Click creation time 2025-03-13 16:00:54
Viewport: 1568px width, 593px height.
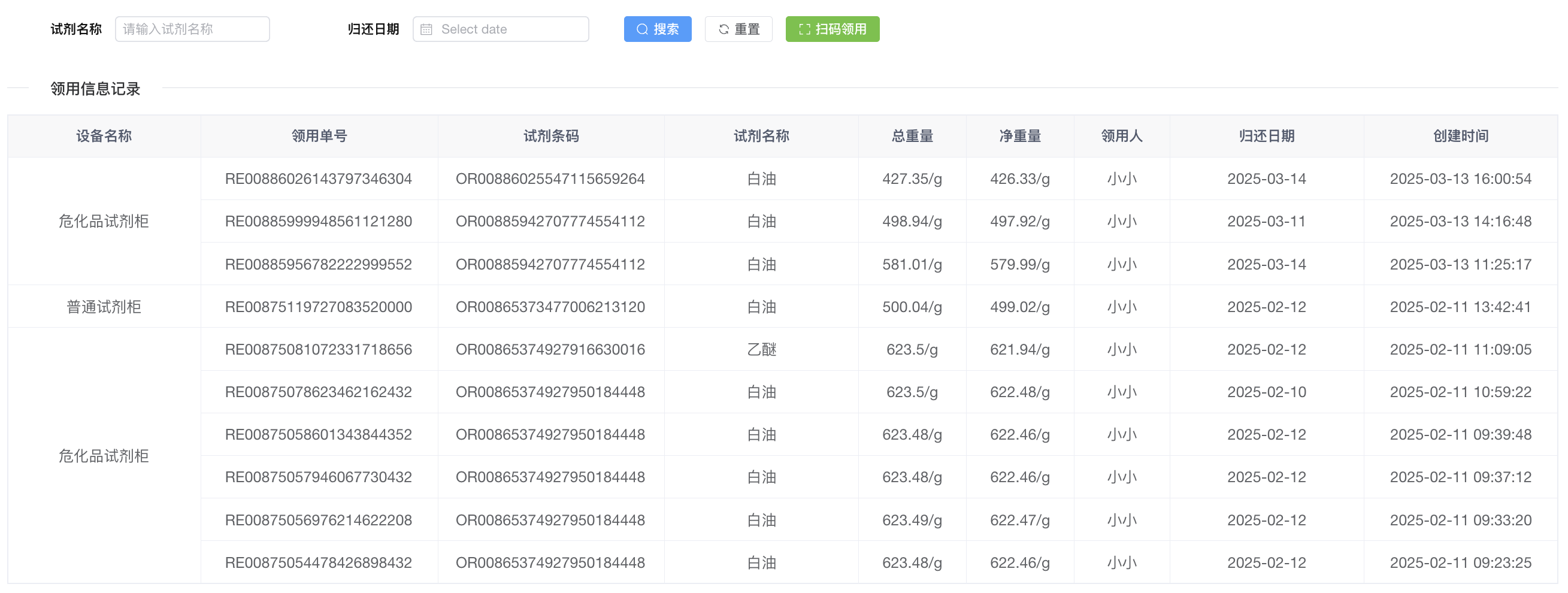click(1460, 179)
